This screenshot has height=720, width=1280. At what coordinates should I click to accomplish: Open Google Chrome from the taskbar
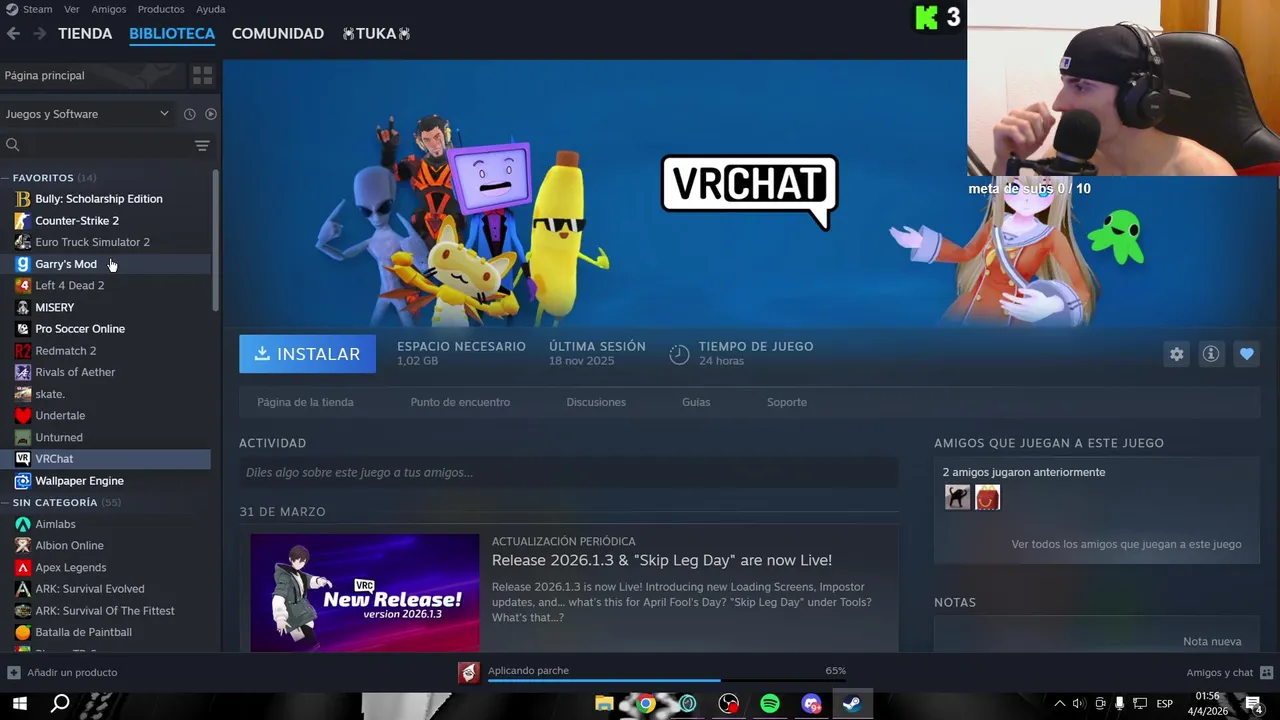tap(646, 704)
